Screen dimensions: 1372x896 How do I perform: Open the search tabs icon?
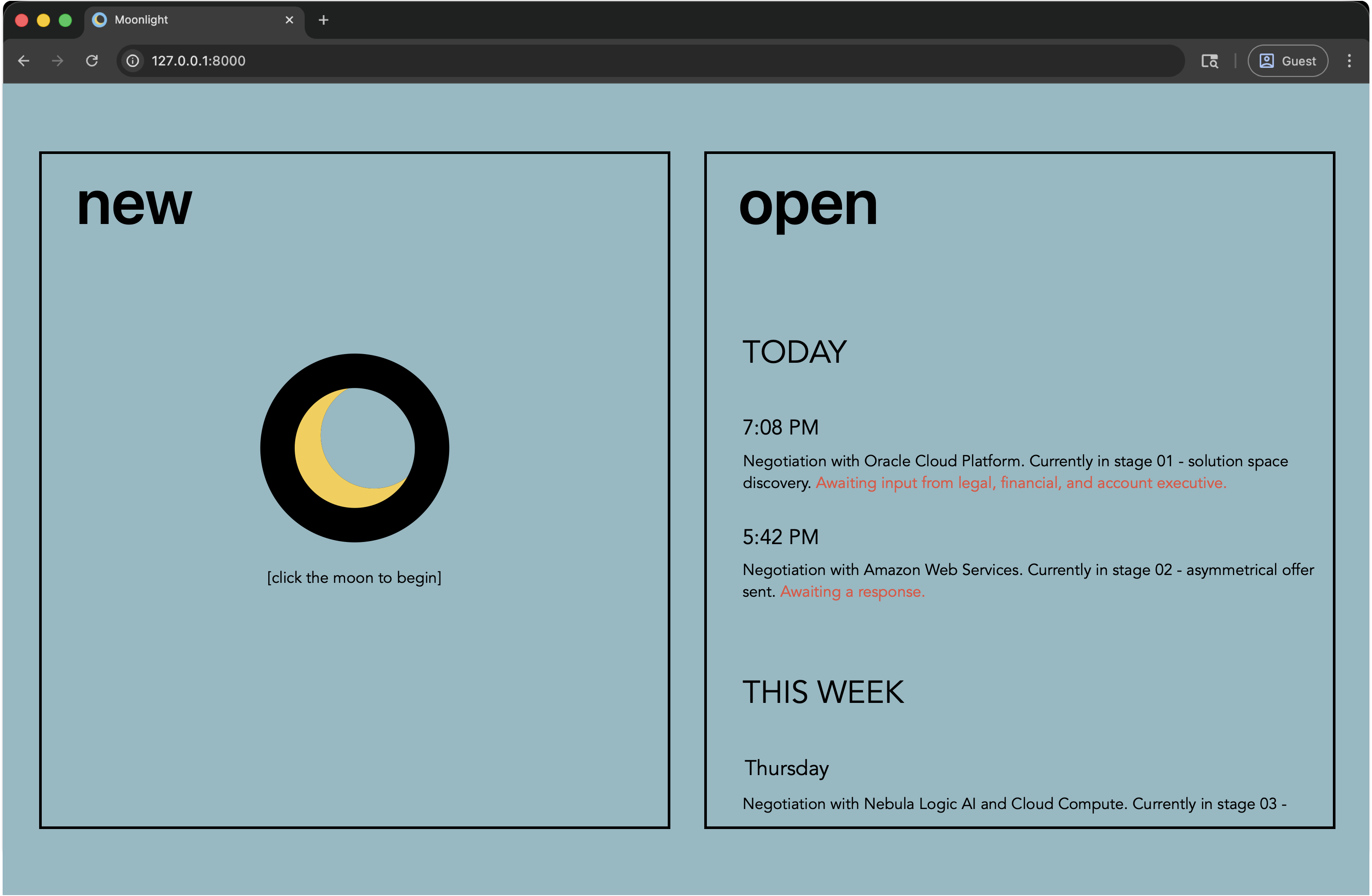point(1209,60)
